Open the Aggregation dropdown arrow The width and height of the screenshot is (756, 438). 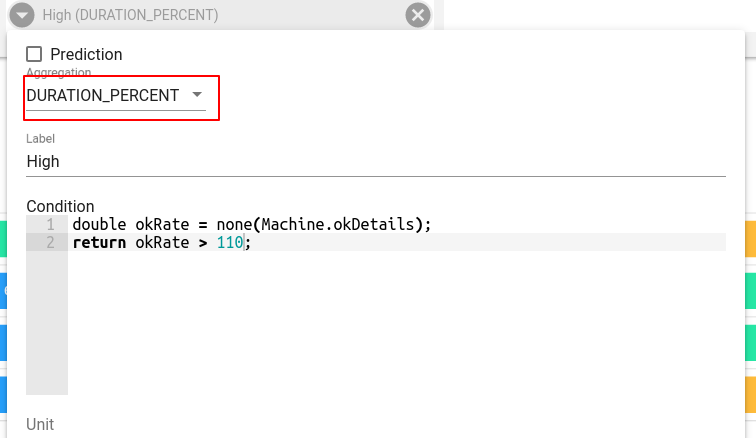click(x=197, y=95)
